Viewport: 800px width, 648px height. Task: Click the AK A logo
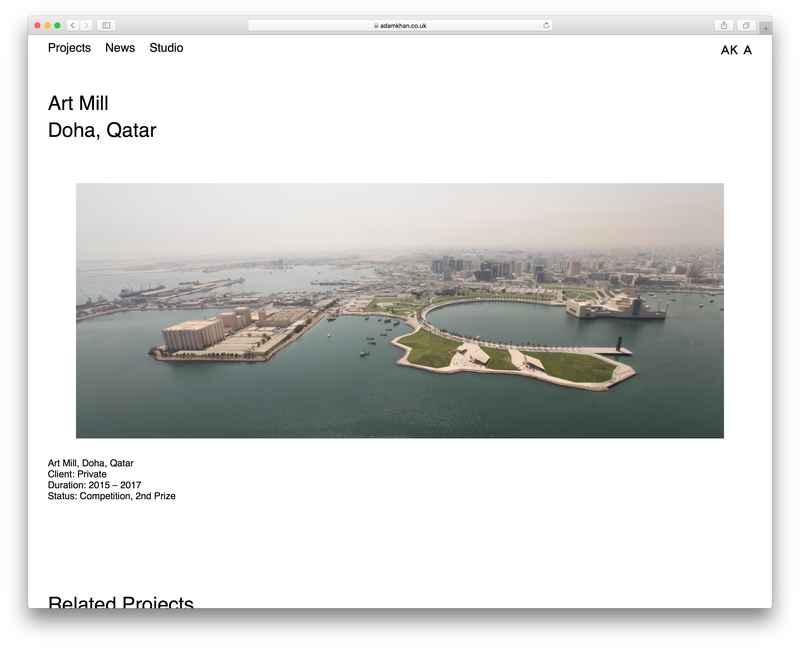pyautogui.click(x=736, y=50)
